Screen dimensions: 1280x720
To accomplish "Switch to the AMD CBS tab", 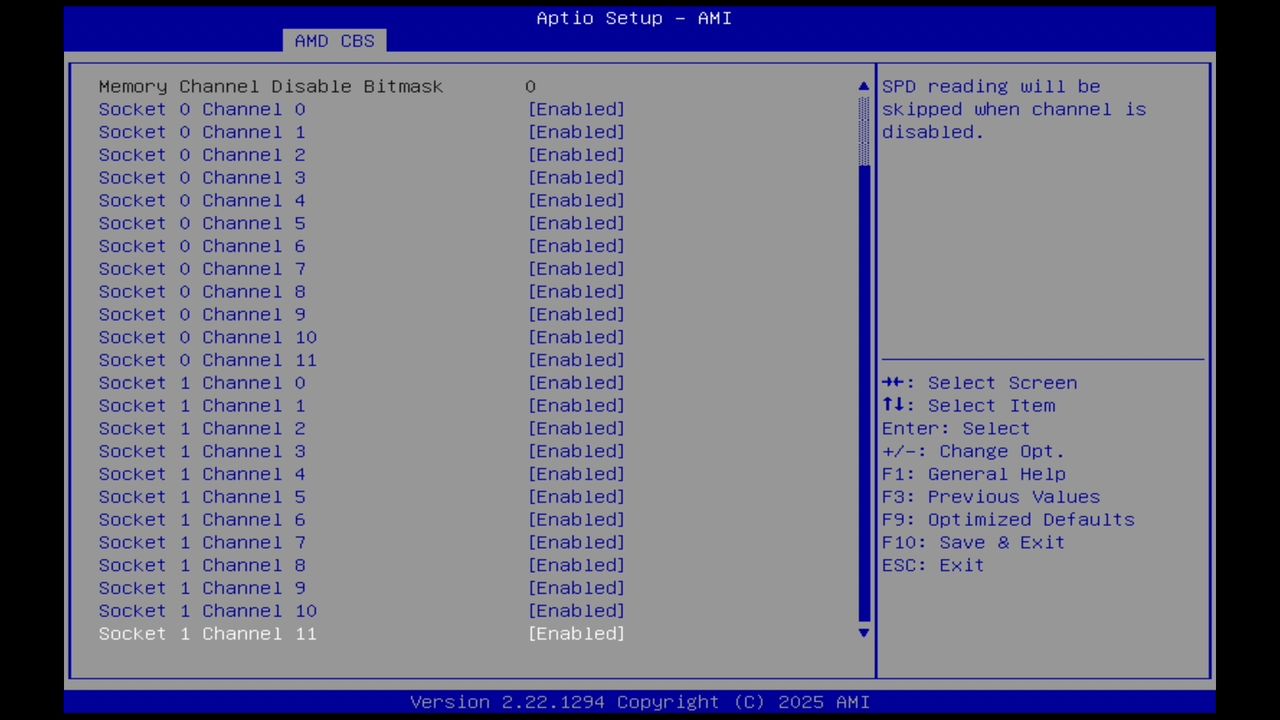I will pyautogui.click(x=334, y=40).
